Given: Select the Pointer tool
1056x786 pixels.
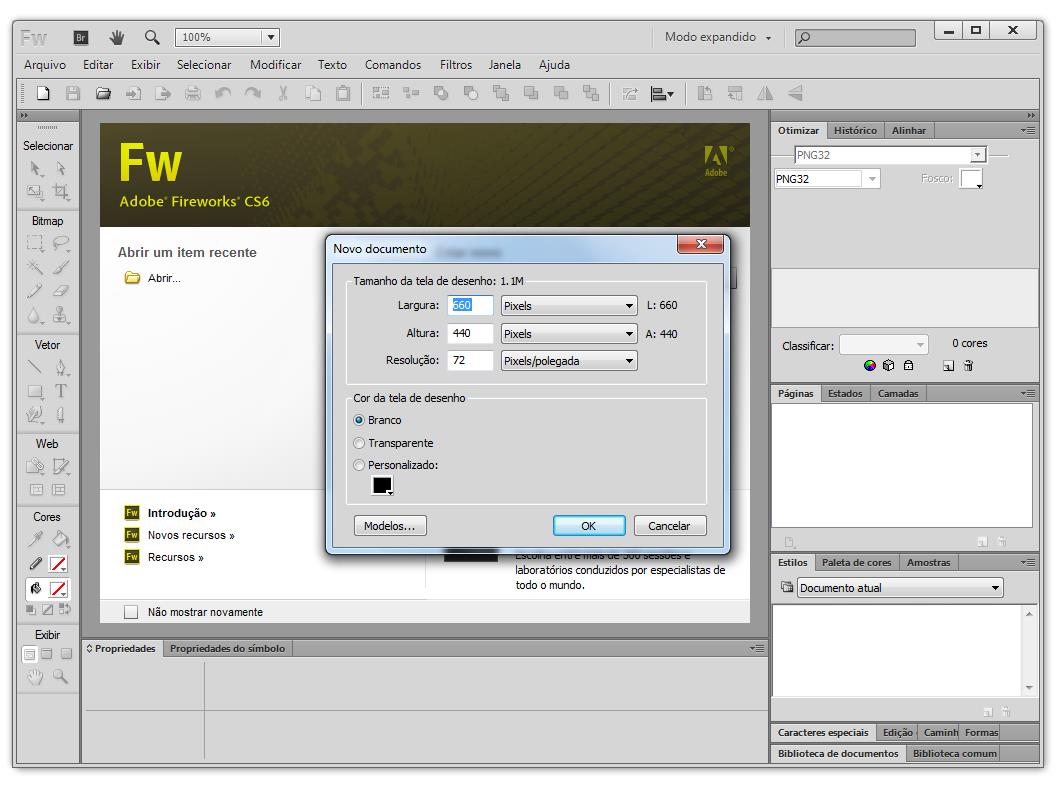Looking at the screenshot, I should point(35,168).
